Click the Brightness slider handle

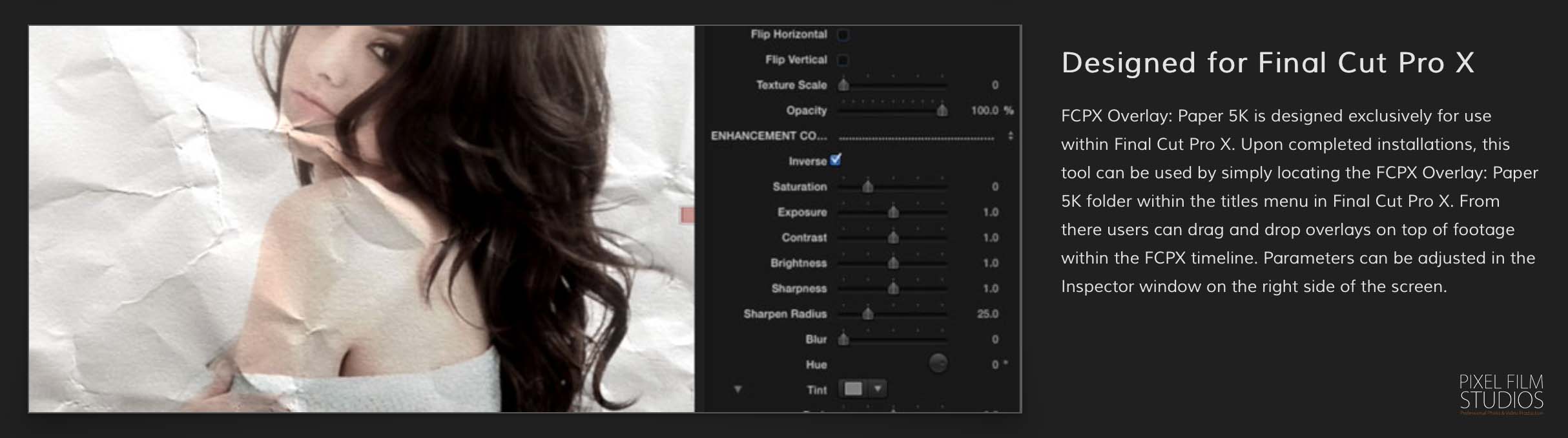(893, 263)
